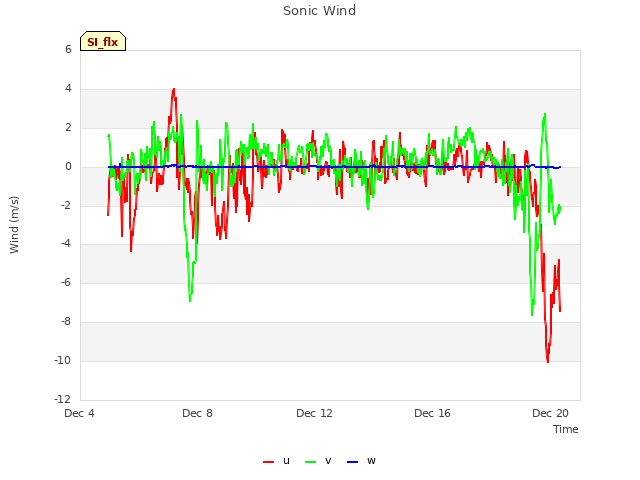
Task: Click the Sonic Wind chart title
Action: tap(320, 11)
